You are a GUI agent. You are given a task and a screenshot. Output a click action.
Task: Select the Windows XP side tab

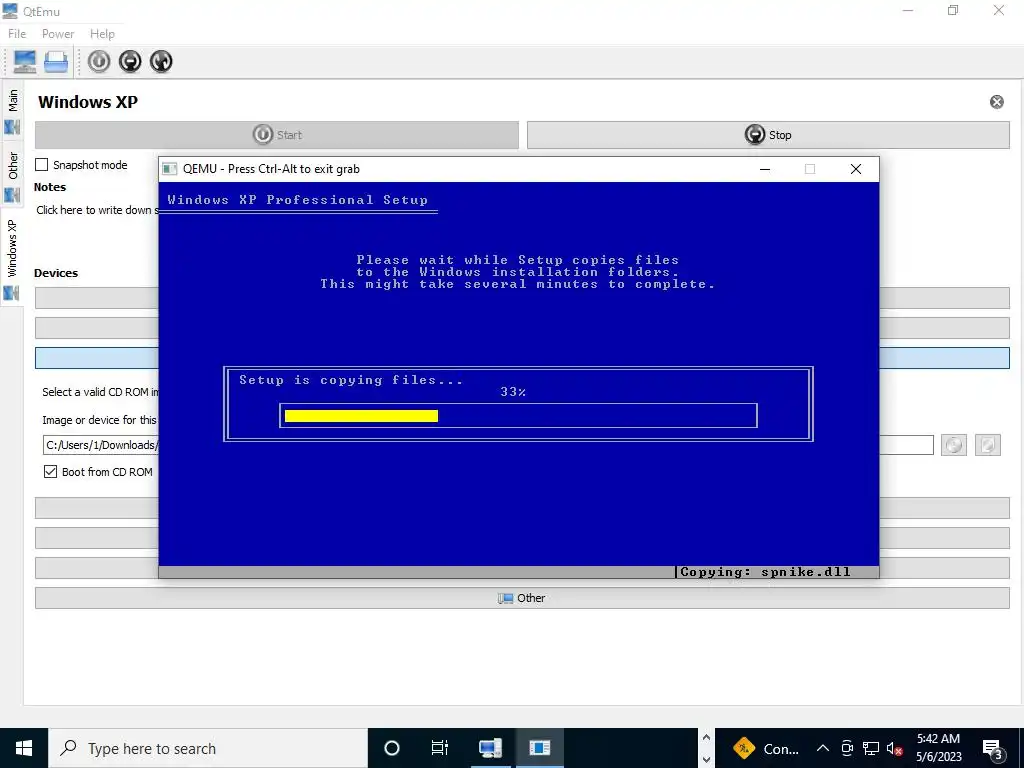(x=12, y=257)
